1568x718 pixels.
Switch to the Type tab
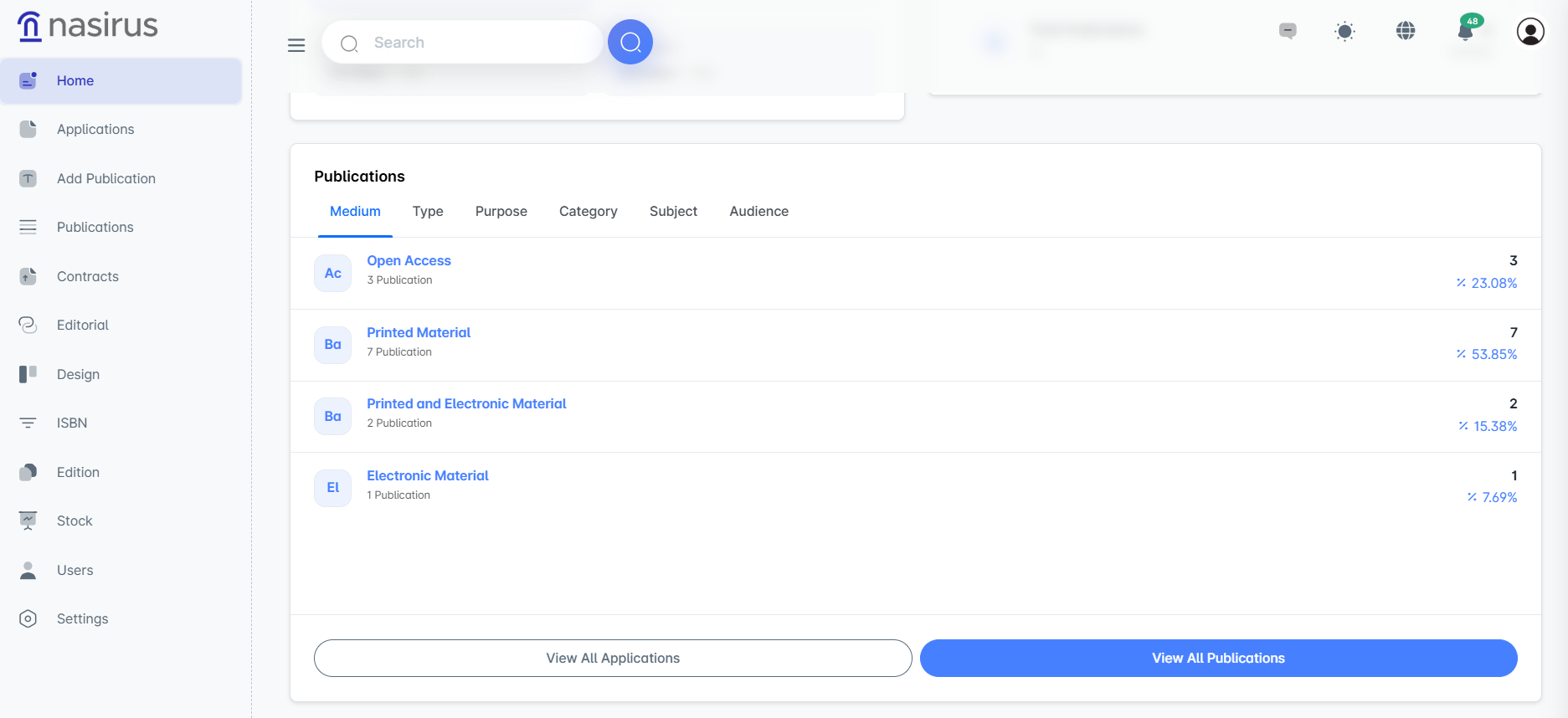(428, 211)
